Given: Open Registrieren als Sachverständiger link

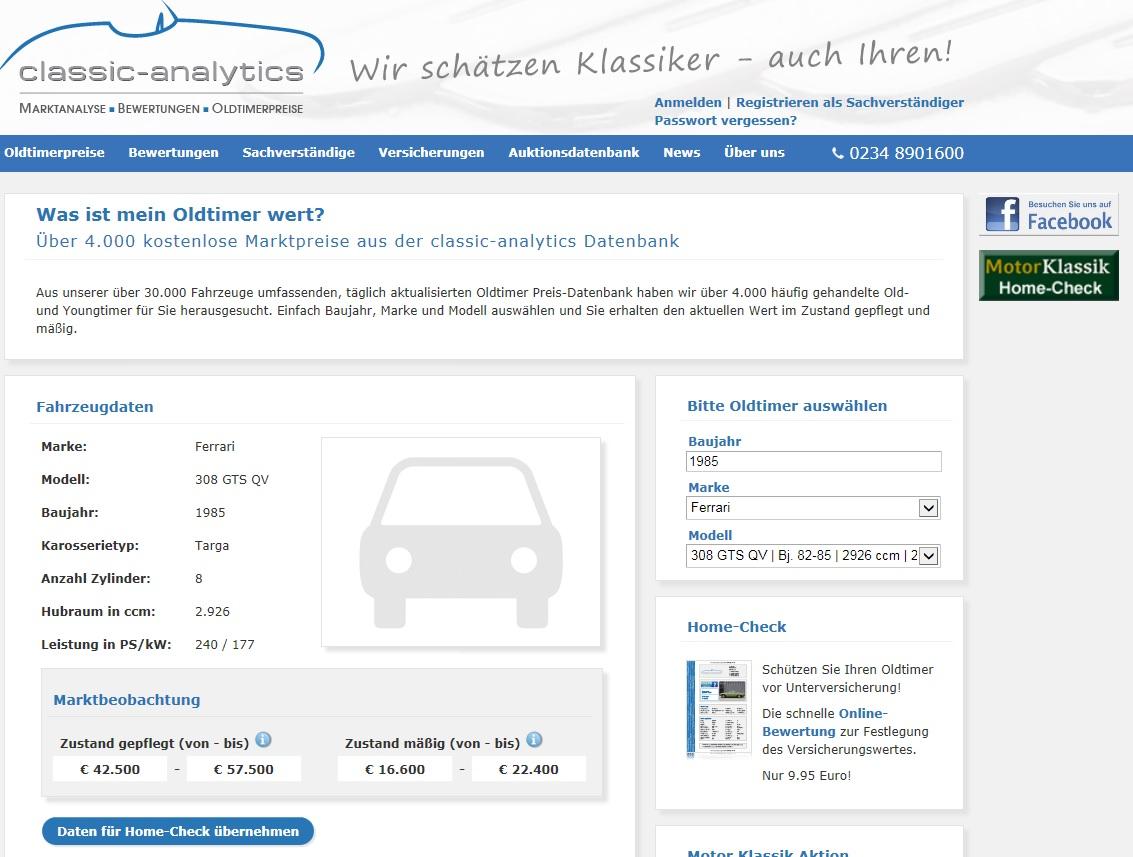Looking at the screenshot, I should click(x=849, y=102).
